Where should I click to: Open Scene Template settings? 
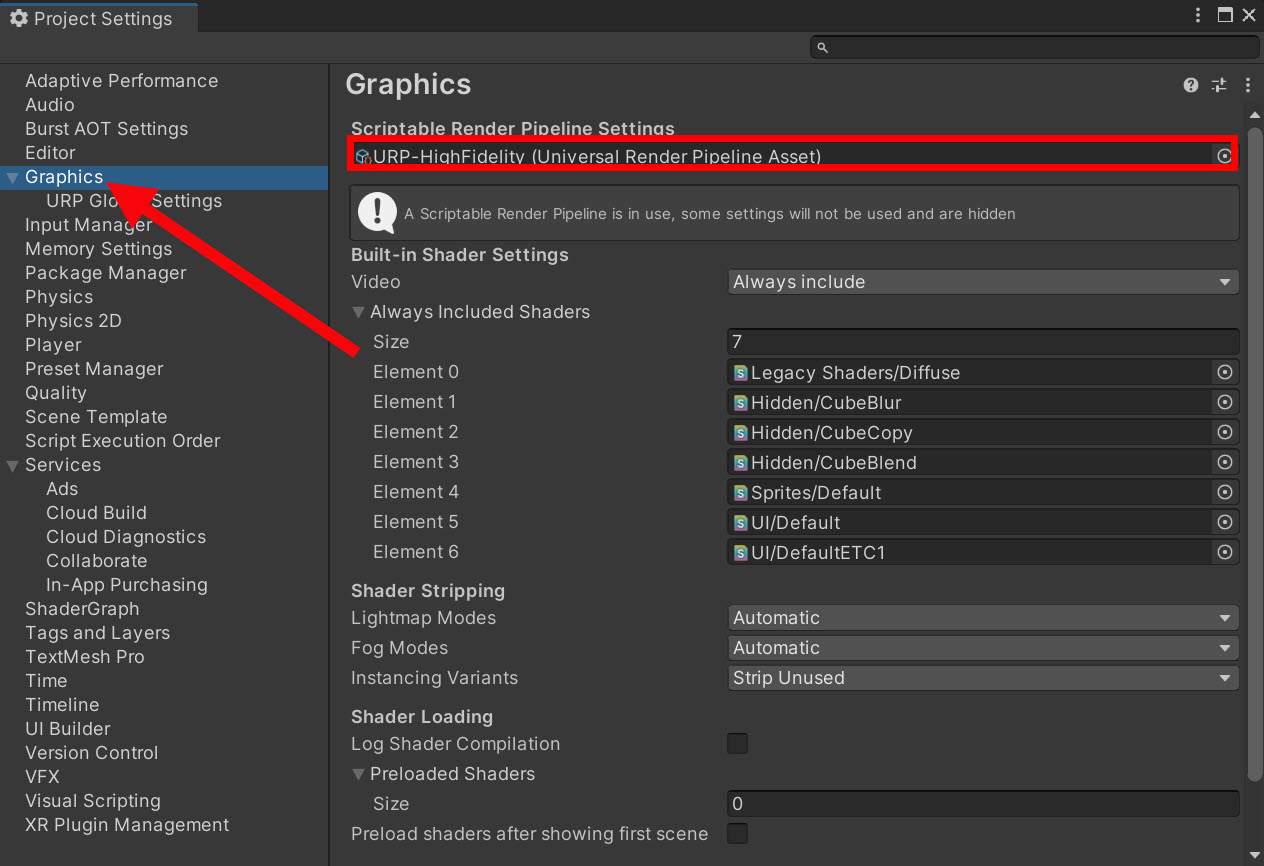(96, 417)
